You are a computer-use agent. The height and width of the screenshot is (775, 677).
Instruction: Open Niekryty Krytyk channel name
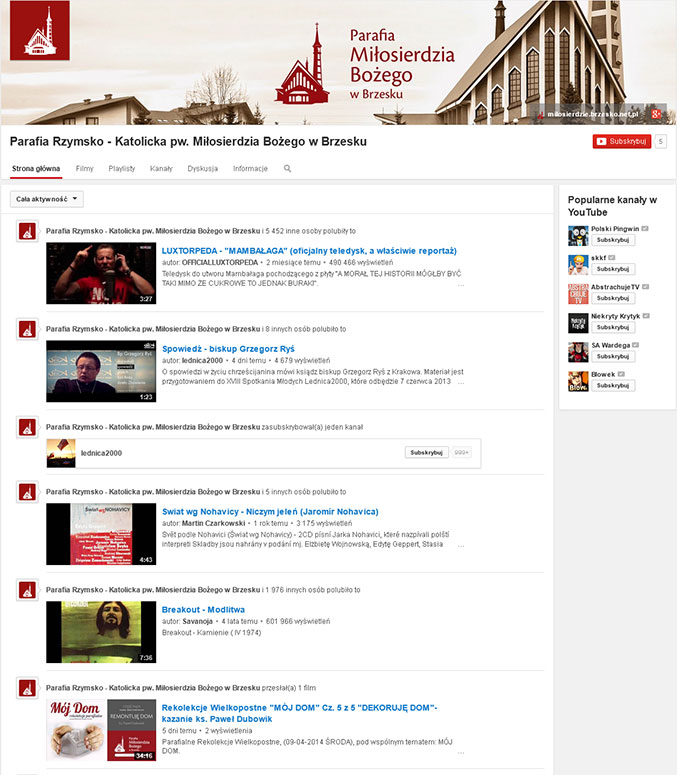tap(616, 316)
